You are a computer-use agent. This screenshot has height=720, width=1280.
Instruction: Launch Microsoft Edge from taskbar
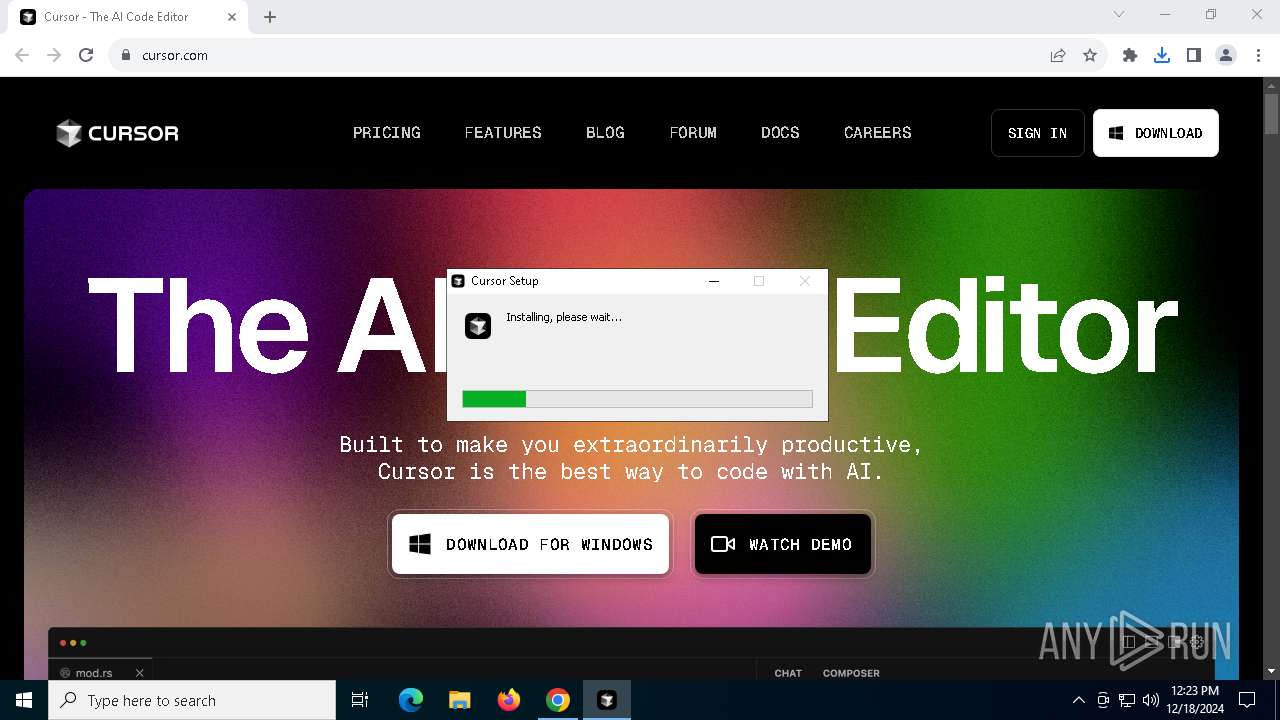coord(411,700)
